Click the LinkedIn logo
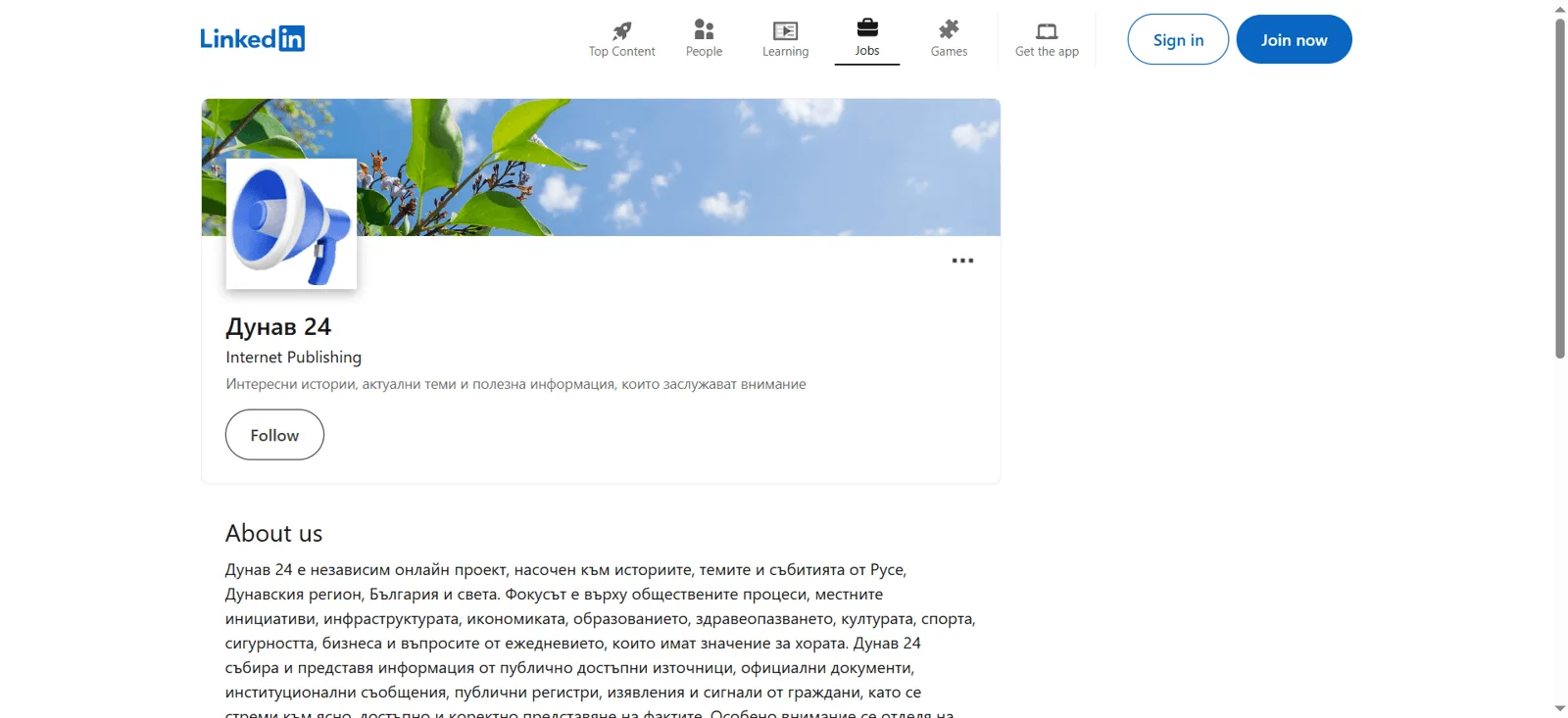The width and height of the screenshot is (1568, 718). (x=252, y=38)
